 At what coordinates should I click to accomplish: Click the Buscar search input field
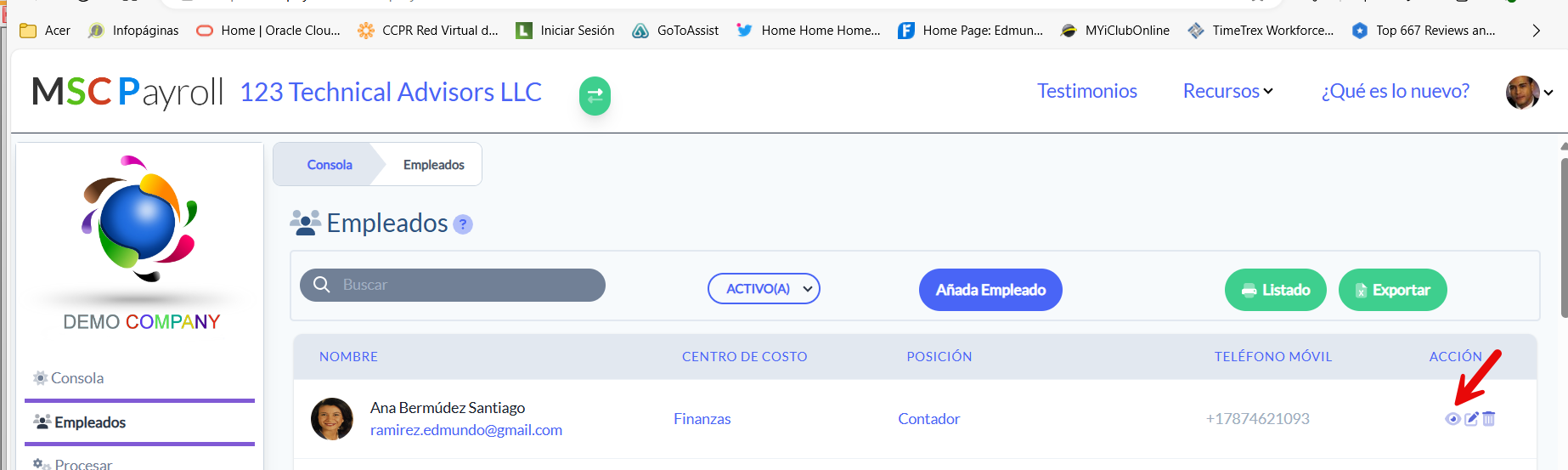pyautogui.click(x=453, y=285)
